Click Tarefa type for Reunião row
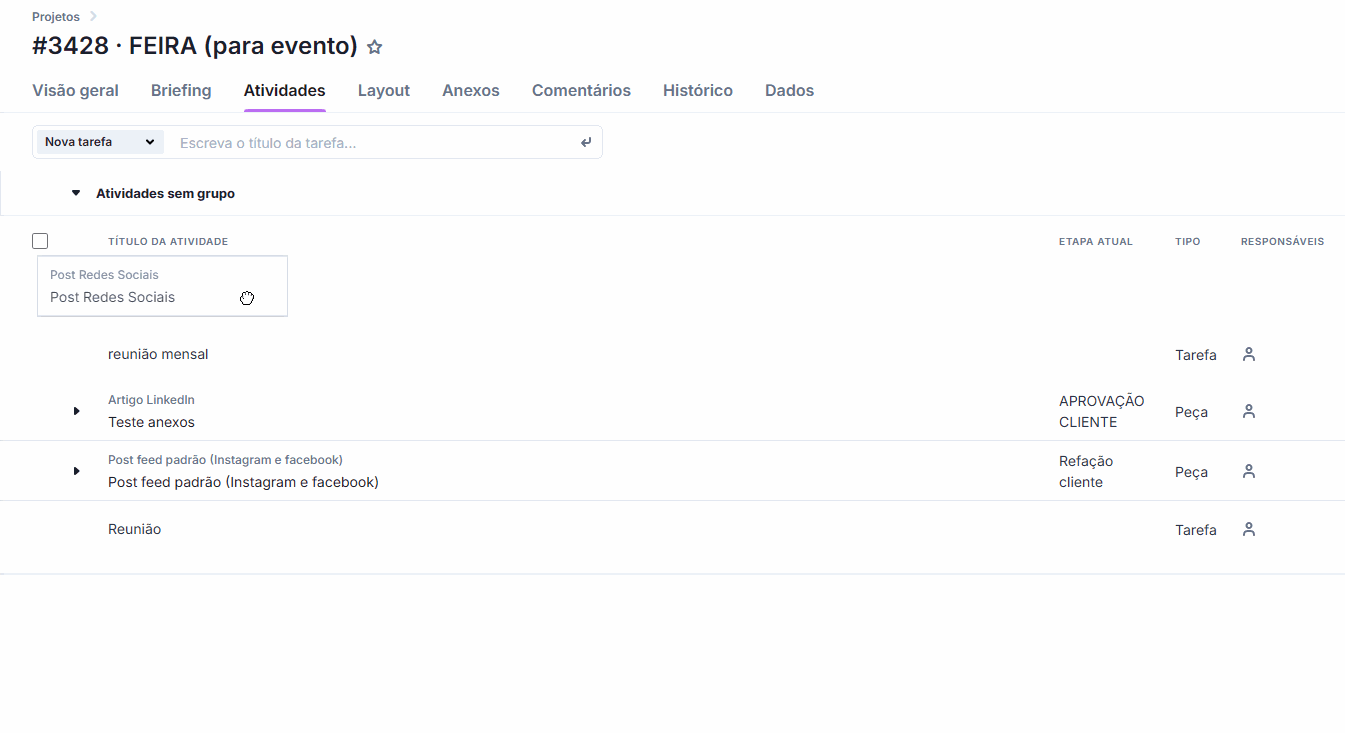The image size is (1345, 733). pyautogui.click(x=1196, y=530)
